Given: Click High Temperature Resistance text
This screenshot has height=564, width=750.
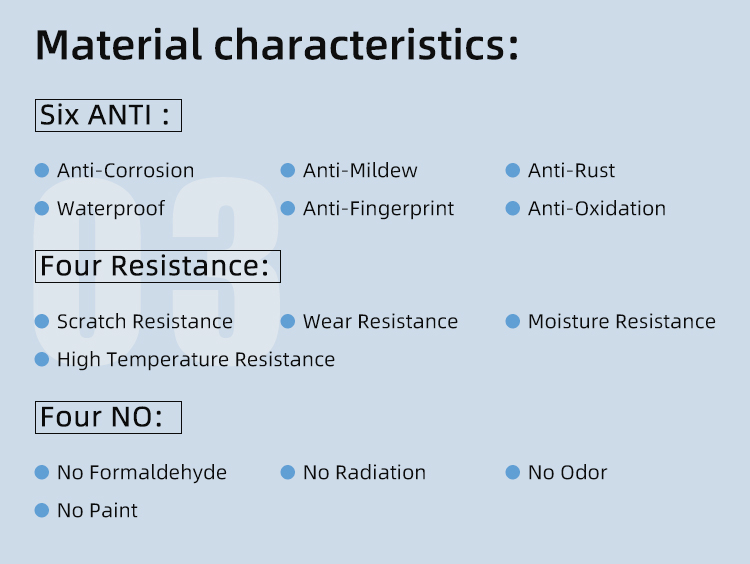Looking at the screenshot, I should 196,360.
